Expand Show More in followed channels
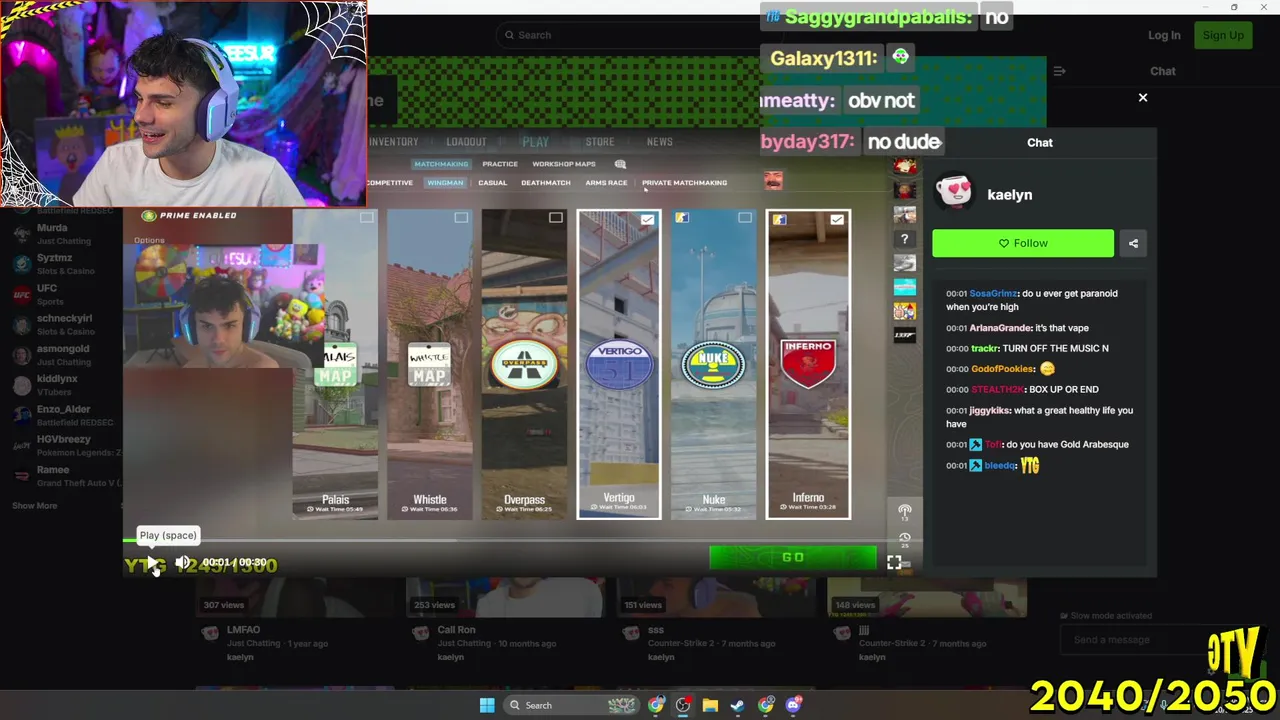1280x720 pixels. point(35,506)
